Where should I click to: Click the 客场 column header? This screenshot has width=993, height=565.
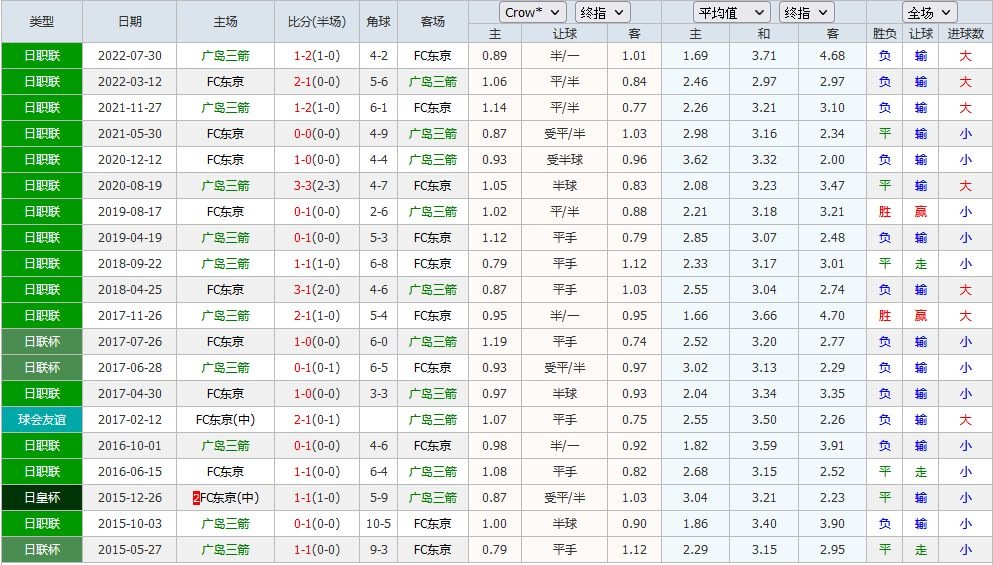[433, 22]
